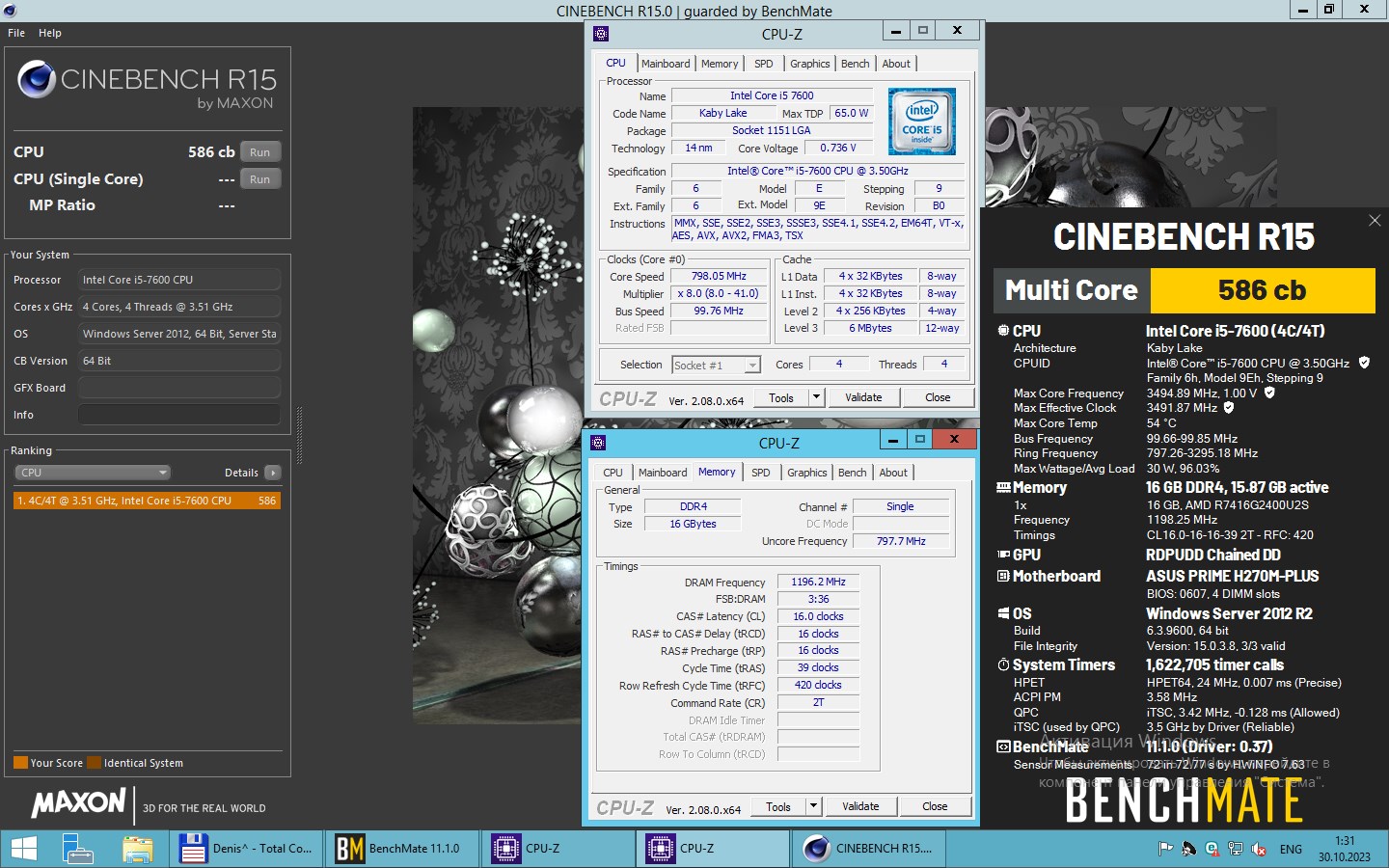The width and height of the screenshot is (1389, 868).
Task: Select ranking entry Intel Core i5-7600 CPU 586
Action: [x=147, y=501]
